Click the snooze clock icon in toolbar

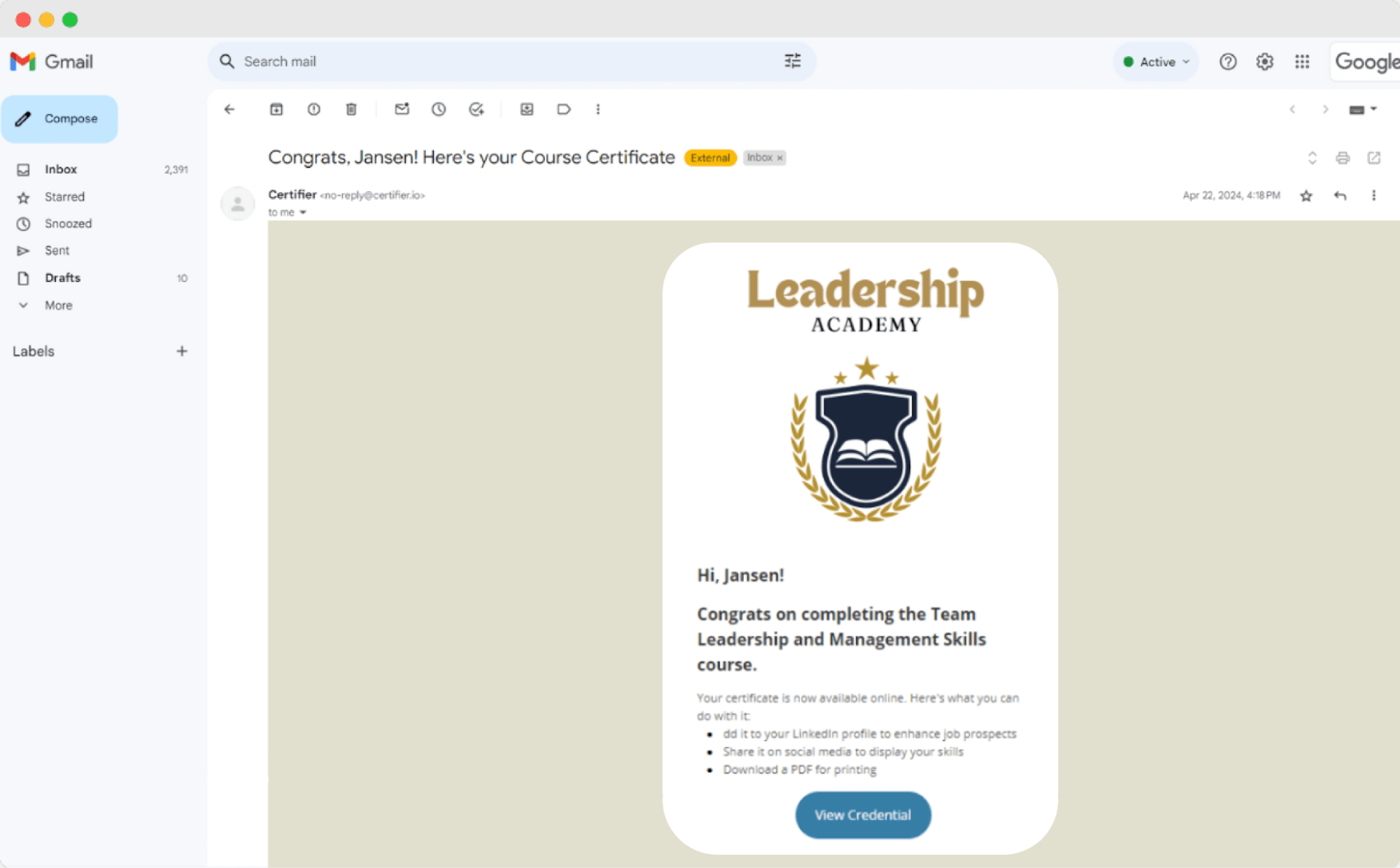440,109
